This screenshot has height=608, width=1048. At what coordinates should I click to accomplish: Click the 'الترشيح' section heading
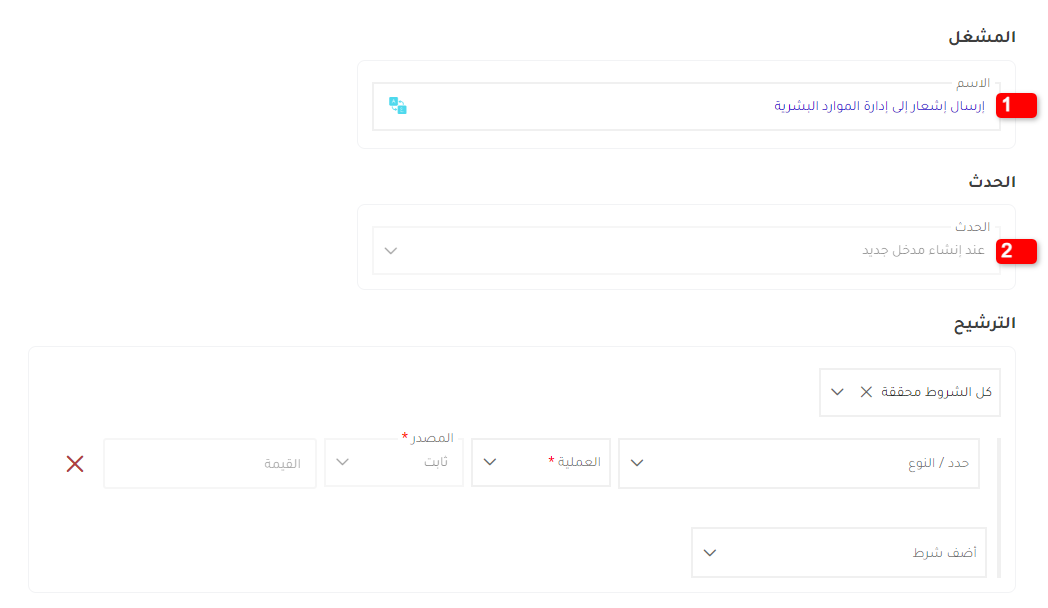click(984, 323)
